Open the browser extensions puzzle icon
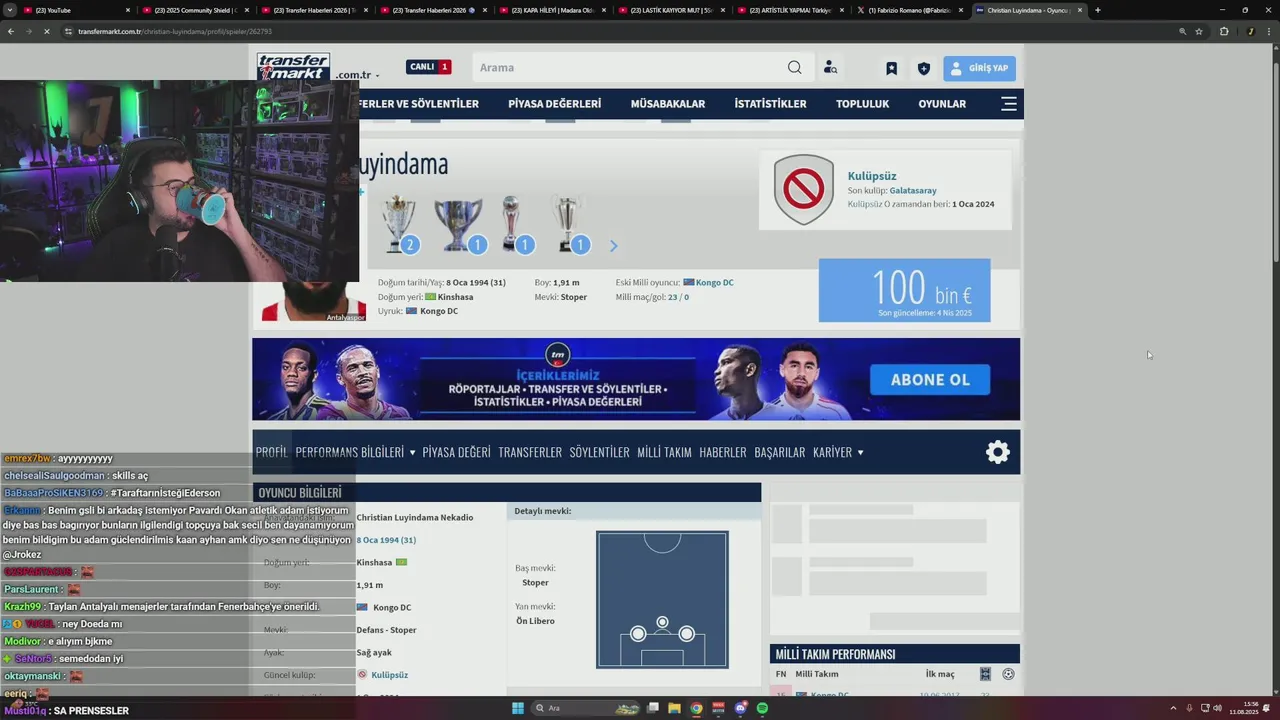This screenshot has width=1280, height=720. (1224, 31)
